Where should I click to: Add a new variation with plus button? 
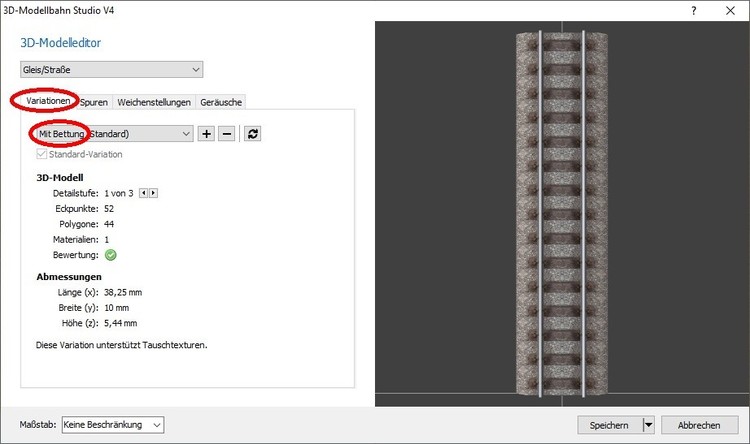pyautogui.click(x=206, y=134)
